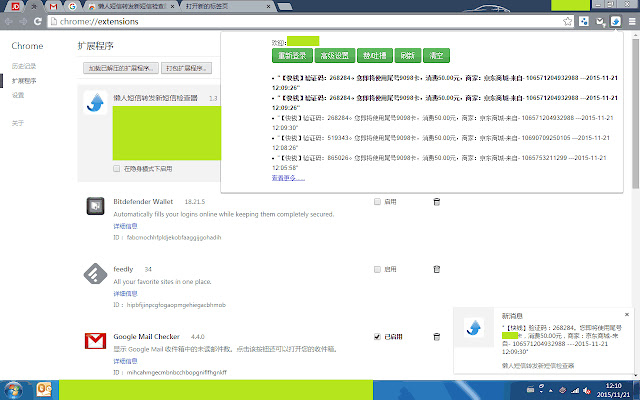Uncheck the Google Mail Checker 已启用 checkbox
The height and width of the screenshot is (400, 640).
pyautogui.click(x=377, y=337)
